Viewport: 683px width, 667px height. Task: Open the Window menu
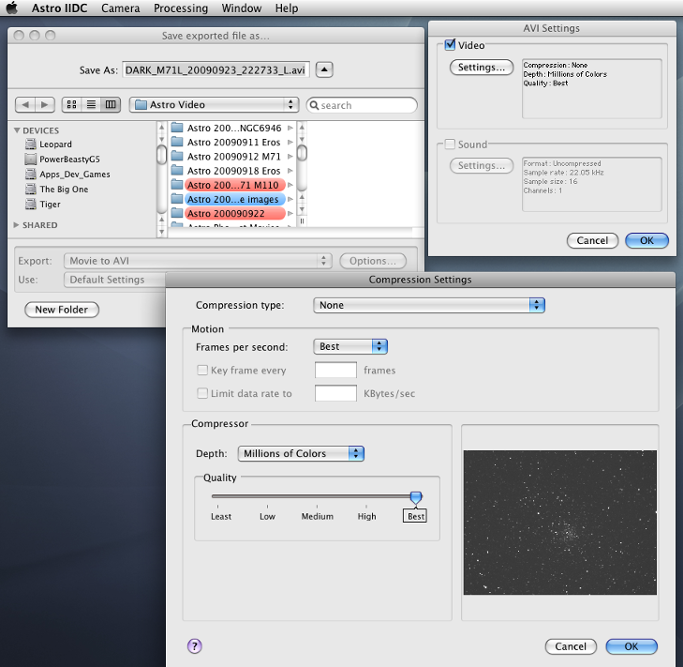[241, 8]
